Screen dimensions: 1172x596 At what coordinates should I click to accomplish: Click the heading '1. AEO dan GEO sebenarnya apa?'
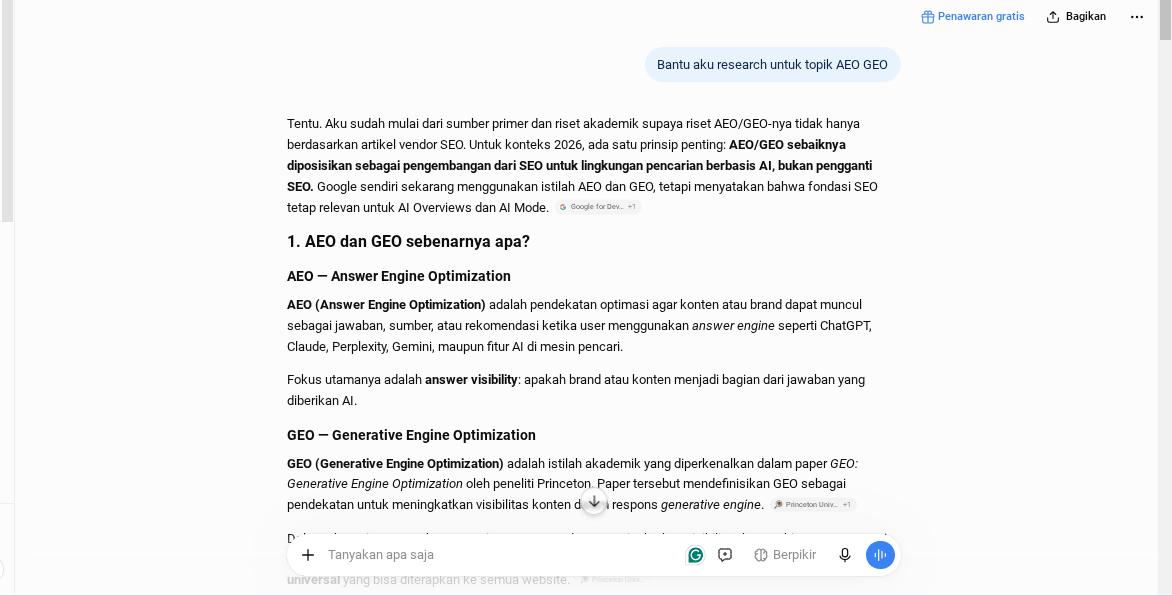[x=408, y=242]
